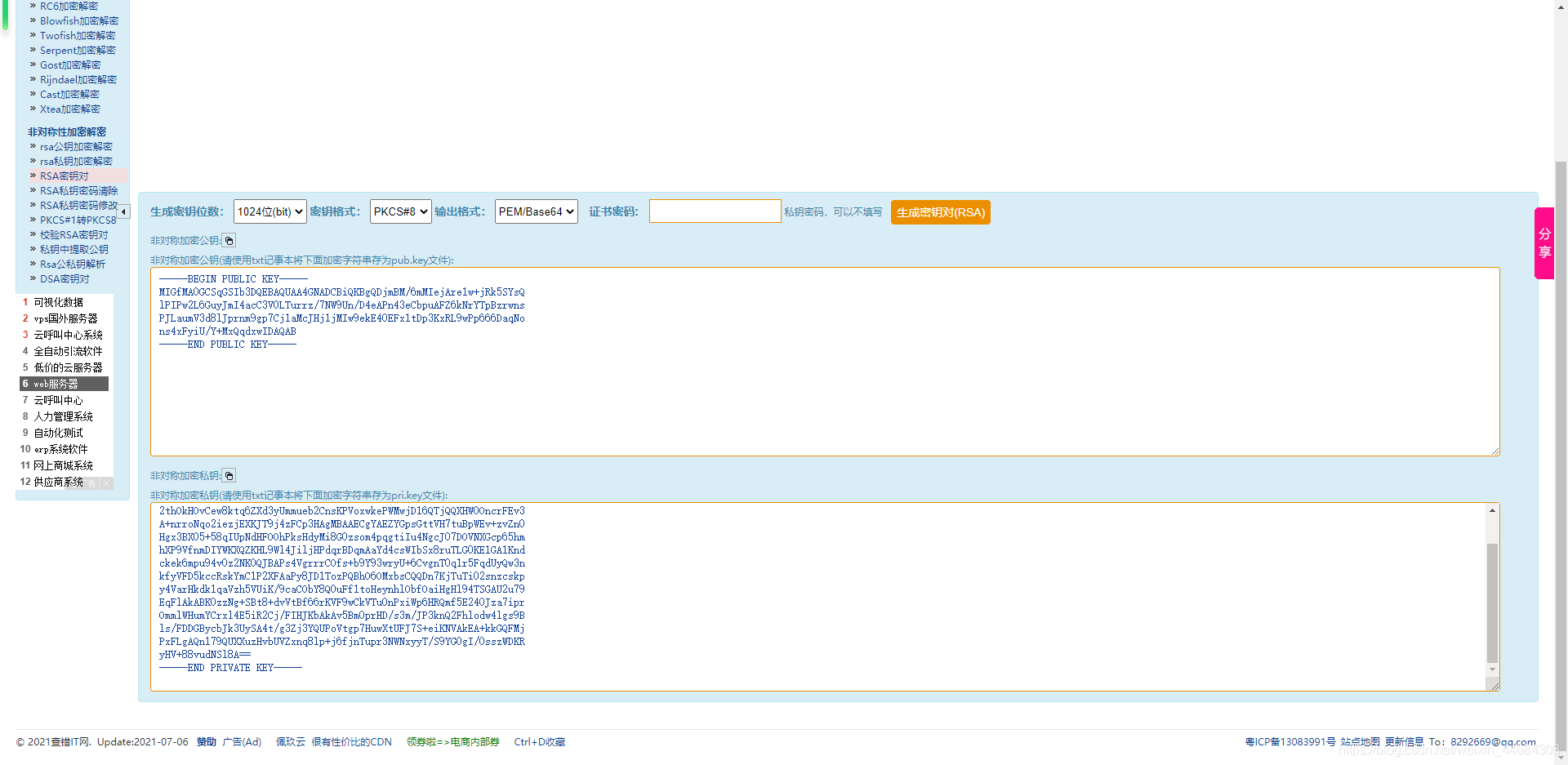Image resolution: width=1568 pixels, height=765 pixels.
Task: Select 私钥中提取公钥 extraction tool
Action: pyautogui.click(x=73, y=249)
